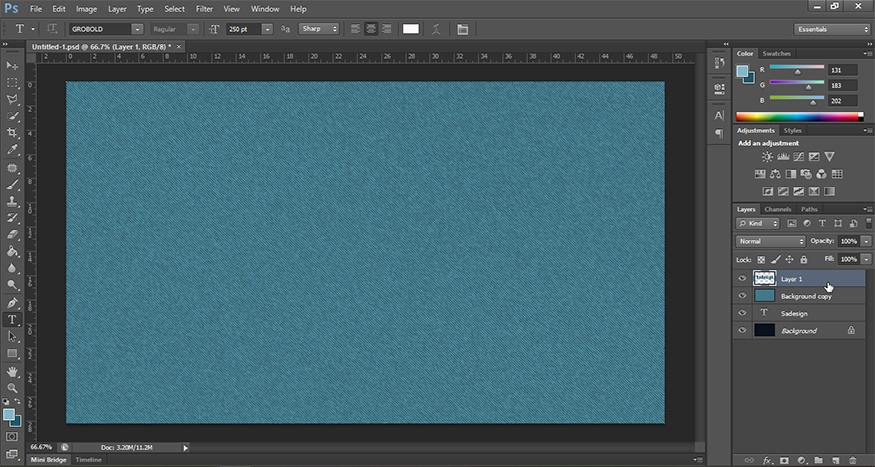Image resolution: width=875 pixels, height=467 pixels.
Task: Hide the Layer 1 layer
Action: click(x=742, y=278)
